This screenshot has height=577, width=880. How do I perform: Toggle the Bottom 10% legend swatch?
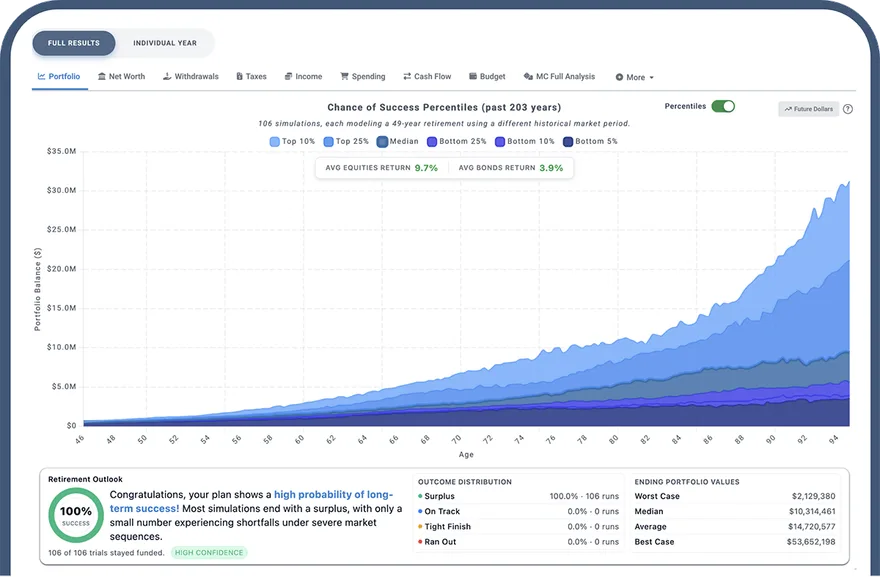[x=500, y=141]
